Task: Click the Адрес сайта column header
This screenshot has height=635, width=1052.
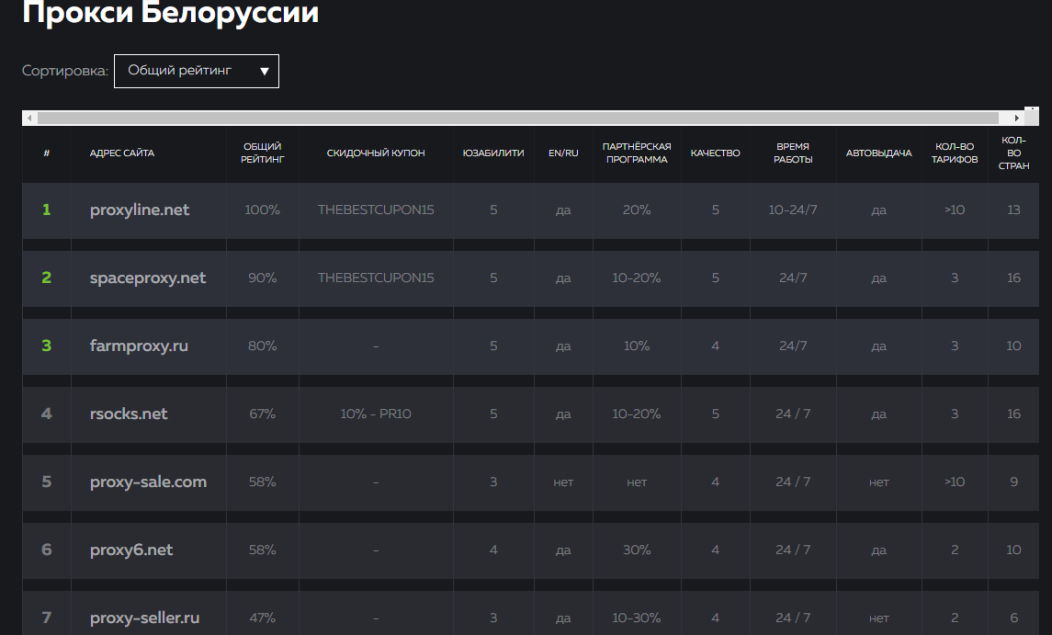Action: coord(122,153)
